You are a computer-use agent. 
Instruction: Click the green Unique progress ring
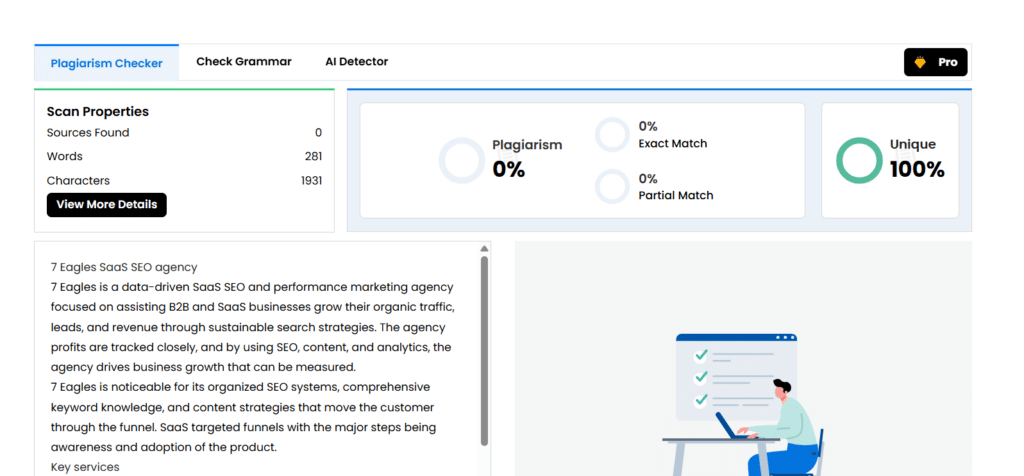(x=859, y=161)
